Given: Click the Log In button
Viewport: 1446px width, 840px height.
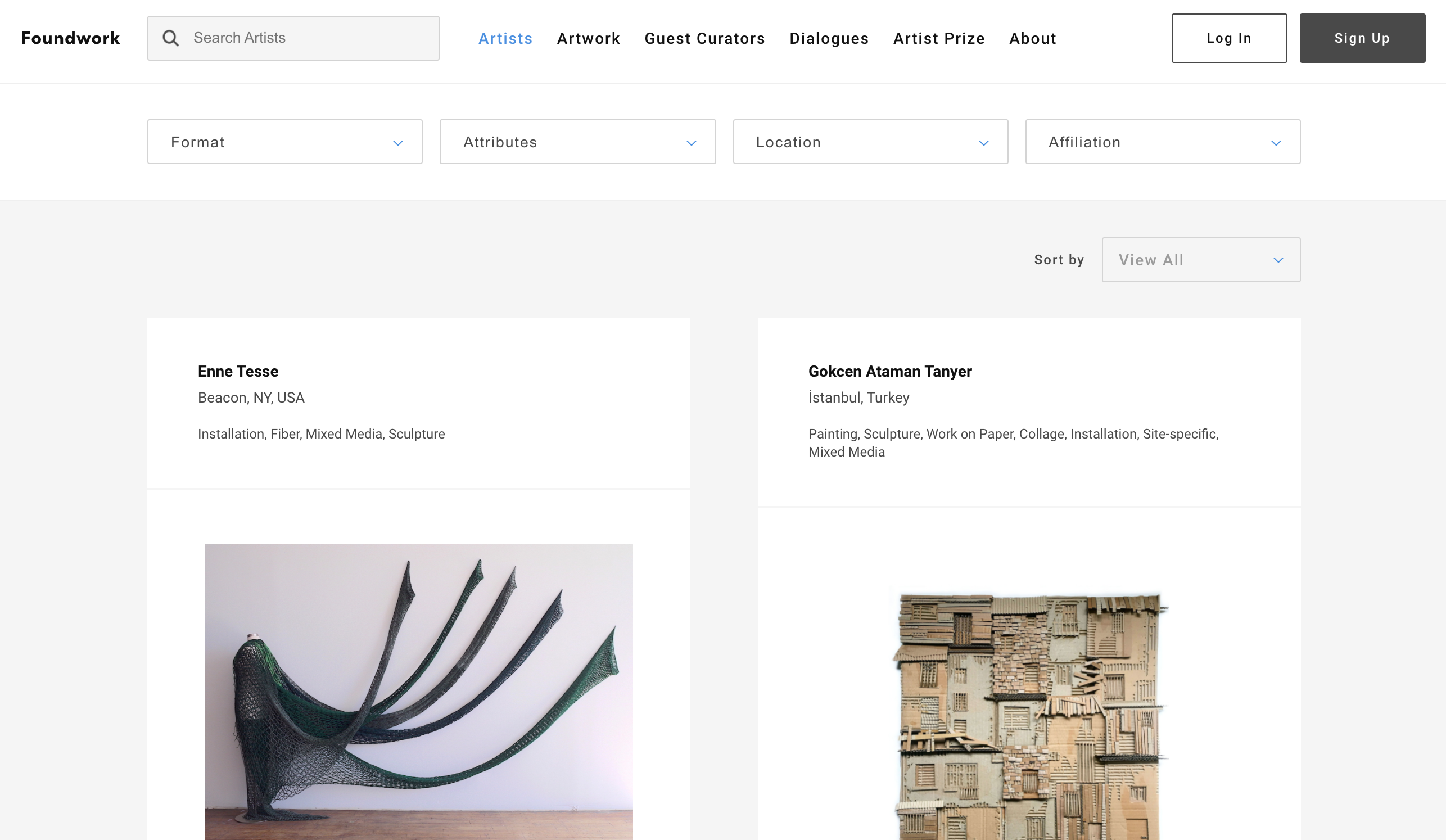Looking at the screenshot, I should (1228, 38).
